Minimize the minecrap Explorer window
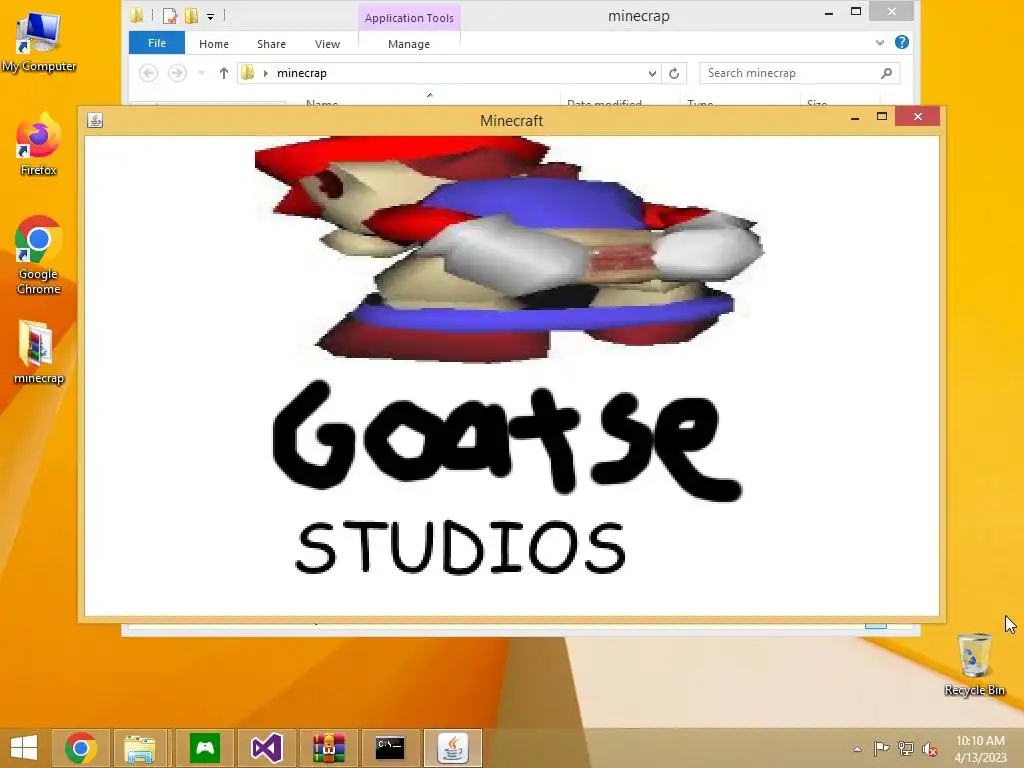The height and width of the screenshot is (768, 1024). [829, 13]
